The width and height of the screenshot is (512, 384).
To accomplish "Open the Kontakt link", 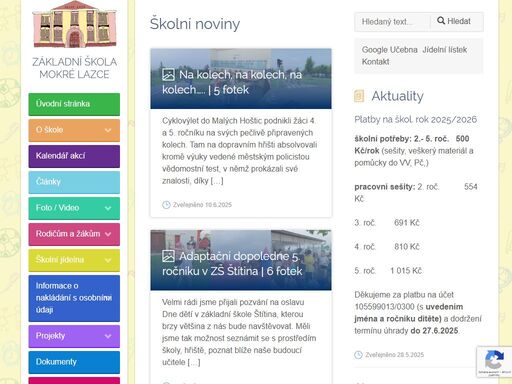I will click(375, 62).
